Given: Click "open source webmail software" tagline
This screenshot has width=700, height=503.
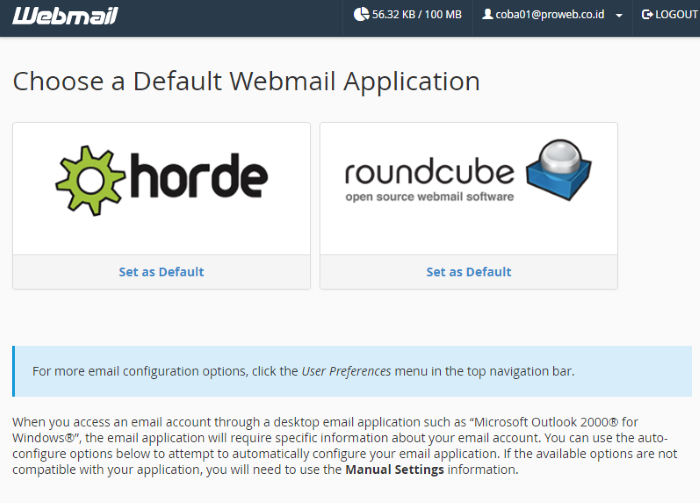Looking at the screenshot, I should click(x=429, y=197).
